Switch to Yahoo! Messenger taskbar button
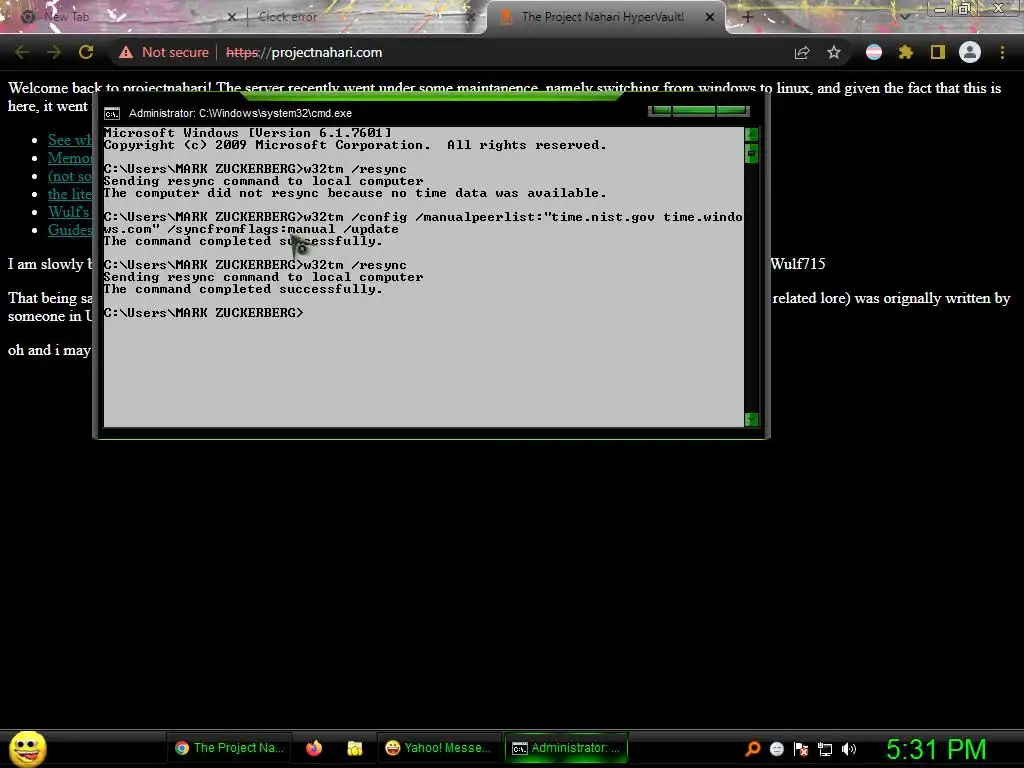This screenshot has height=768, width=1024. 439,748
